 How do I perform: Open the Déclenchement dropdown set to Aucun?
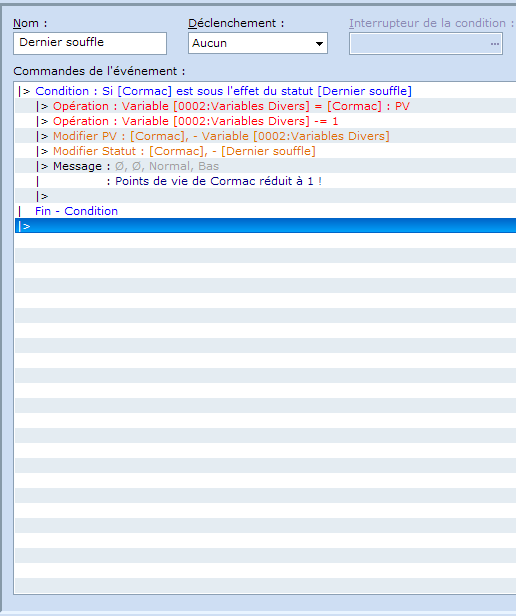257,43
